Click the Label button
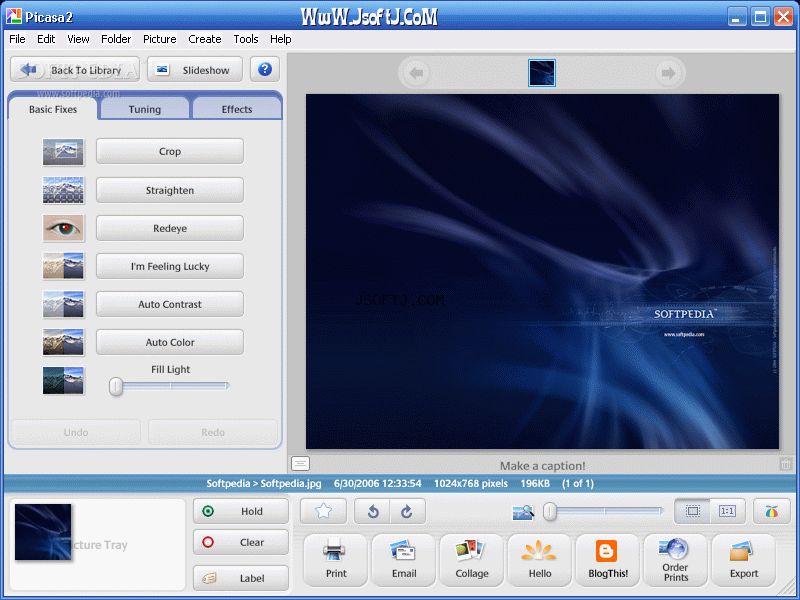This screenshot has width=800, height=600. pos(241,578)
